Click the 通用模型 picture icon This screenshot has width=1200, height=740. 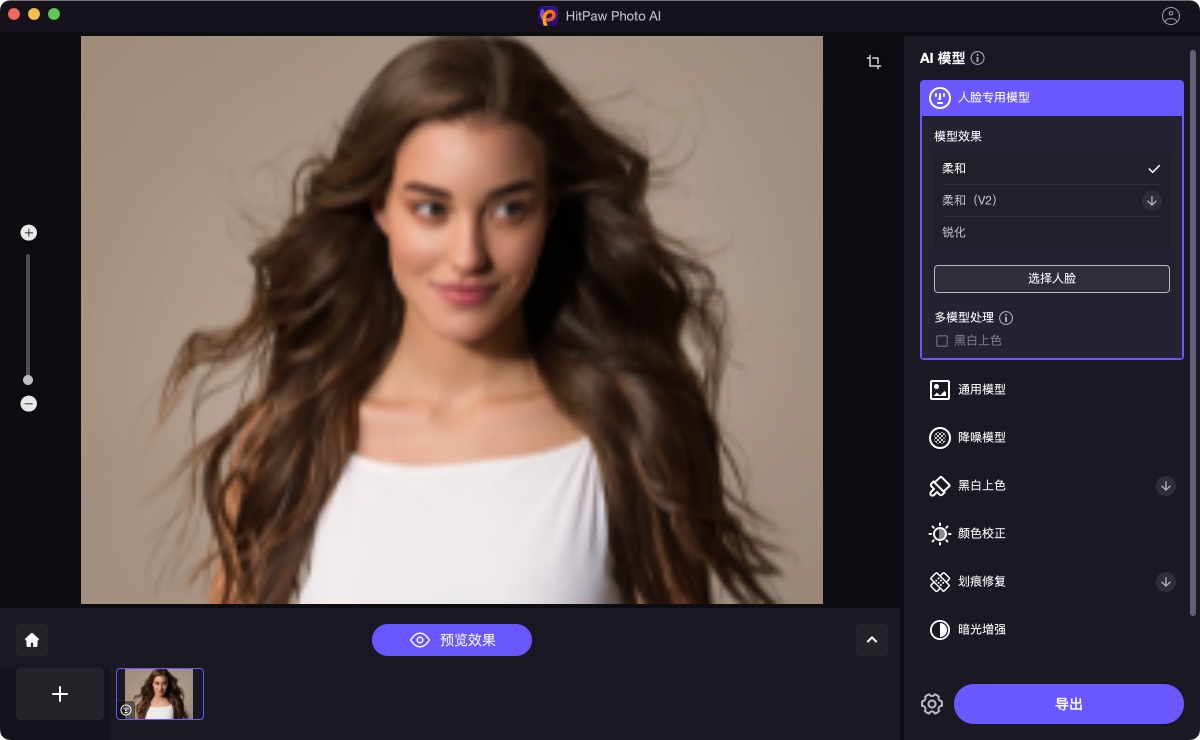(940, 390)
